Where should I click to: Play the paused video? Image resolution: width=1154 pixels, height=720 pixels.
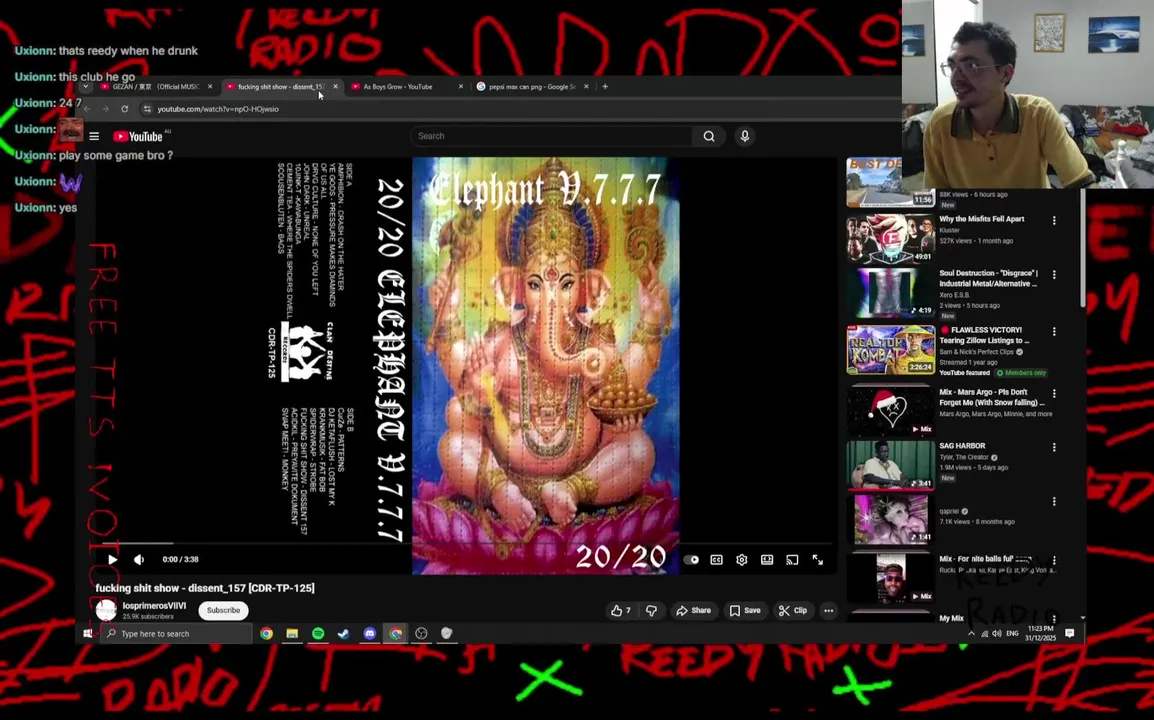(112, 560)
